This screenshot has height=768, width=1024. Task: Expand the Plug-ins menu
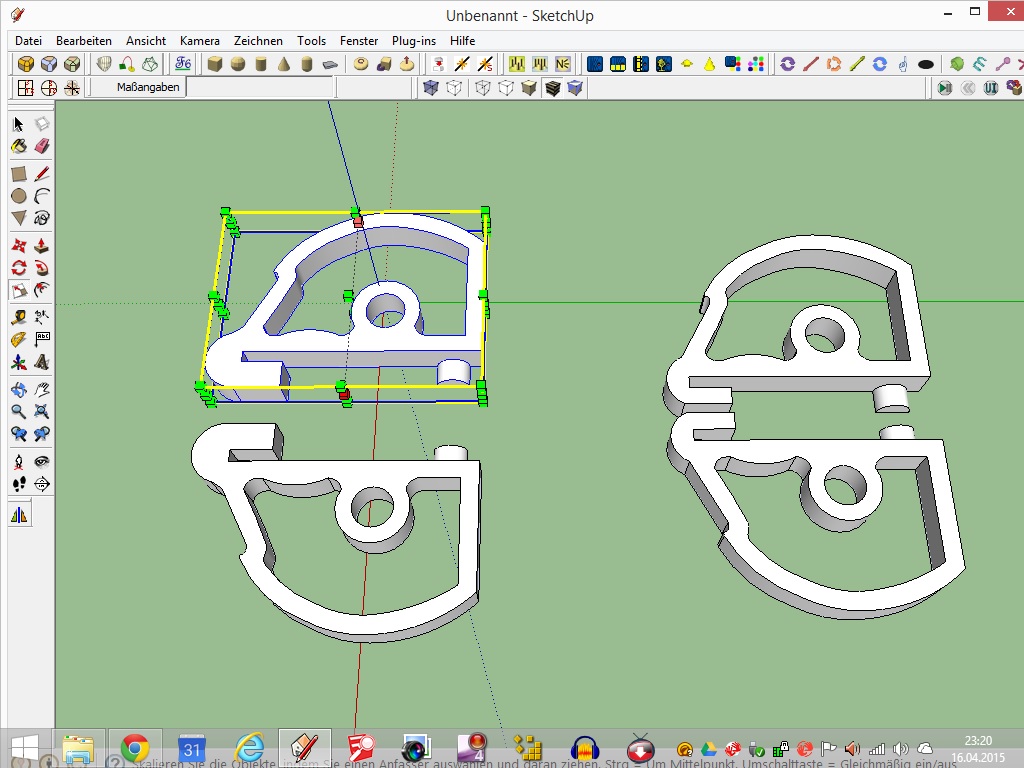pos(413,41)
